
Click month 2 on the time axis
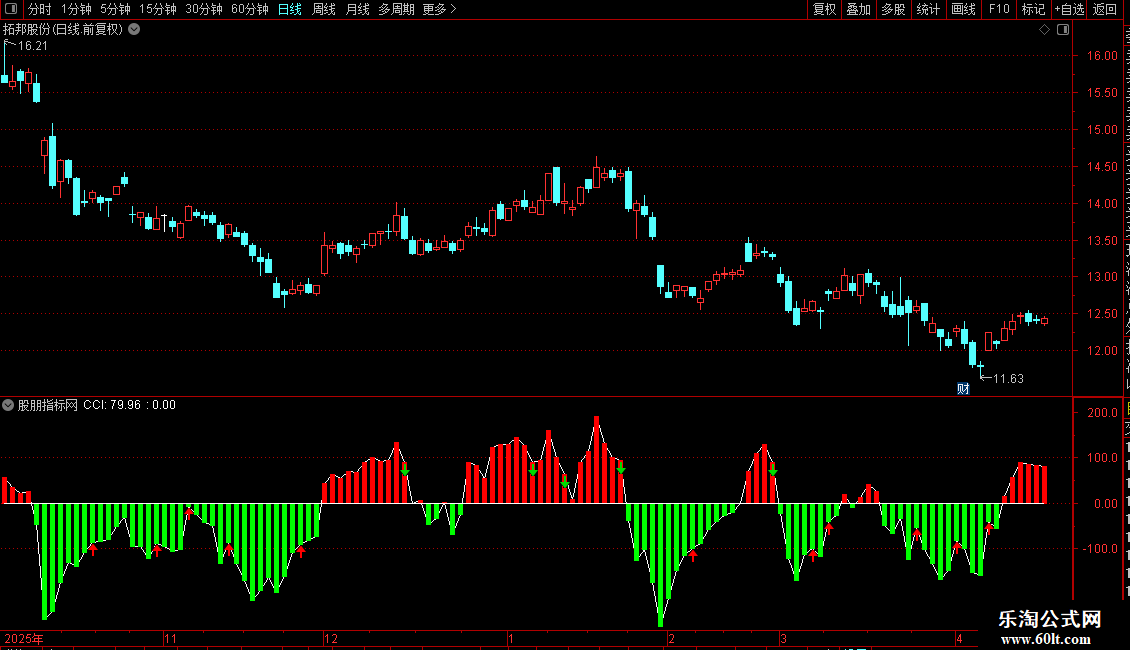point(671,638)
